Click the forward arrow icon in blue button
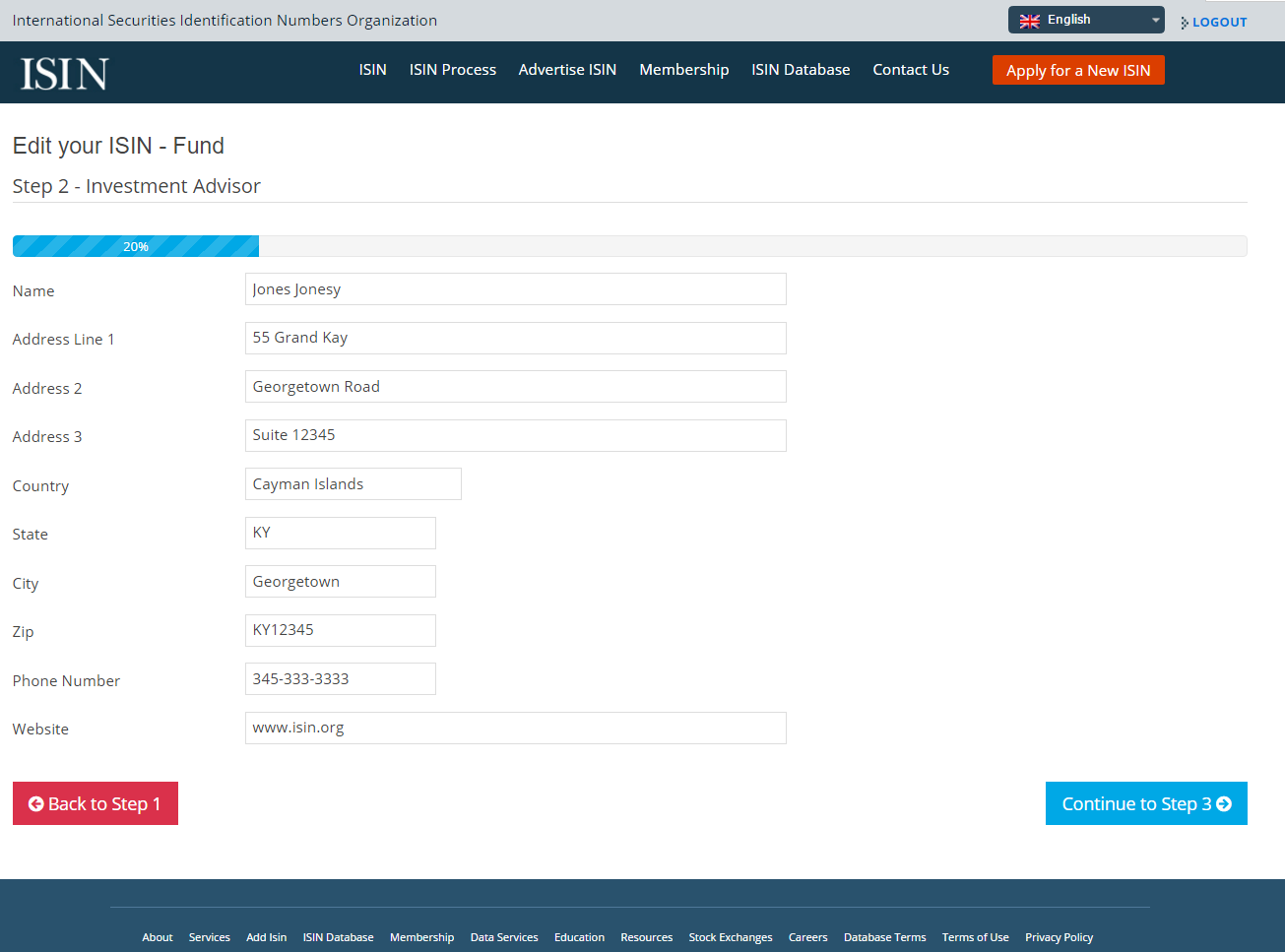The image size is (1285, 952). click(1225, 803)
